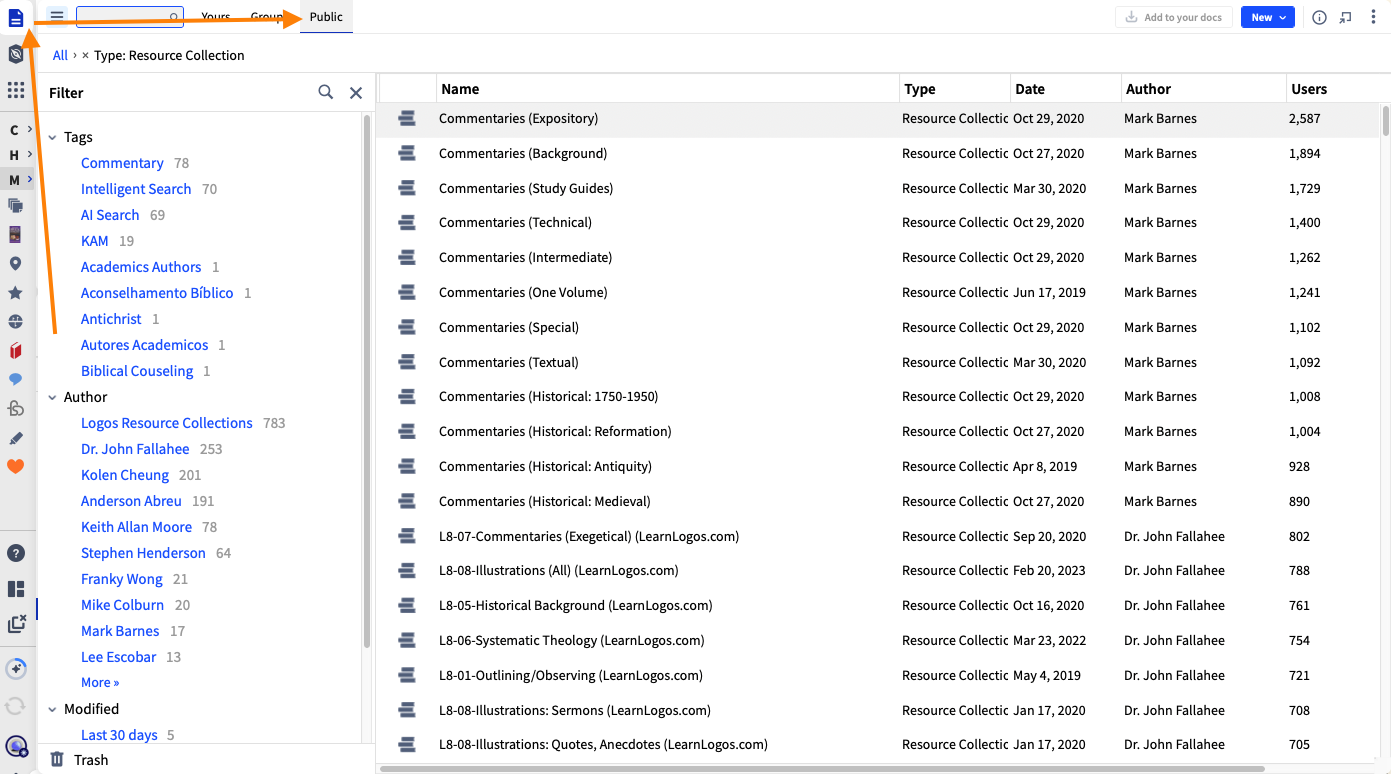Screen dimensions: 1391x774
Task: Click the orange heart icon
Action: tap(15, 466)
